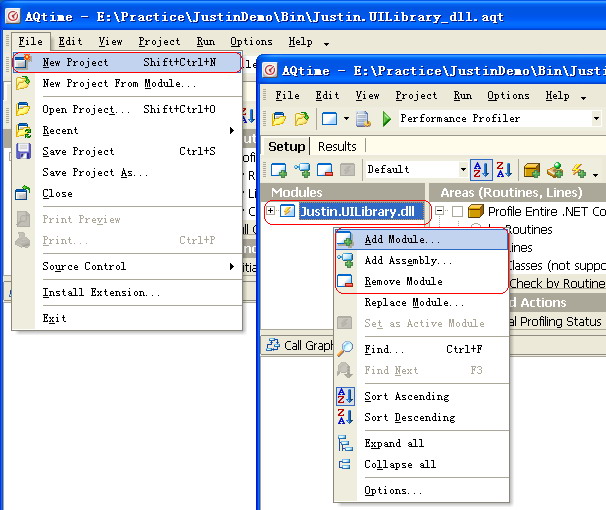Open the Performance Profiler dropdown
Viewport: 606px width, 510px height.
tap(596, 118)
